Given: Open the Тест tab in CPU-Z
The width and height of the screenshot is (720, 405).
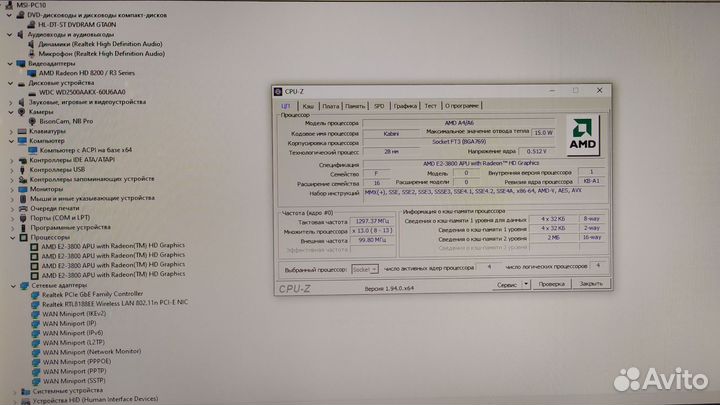Looking at the screenshot, I should pos(430,106).
